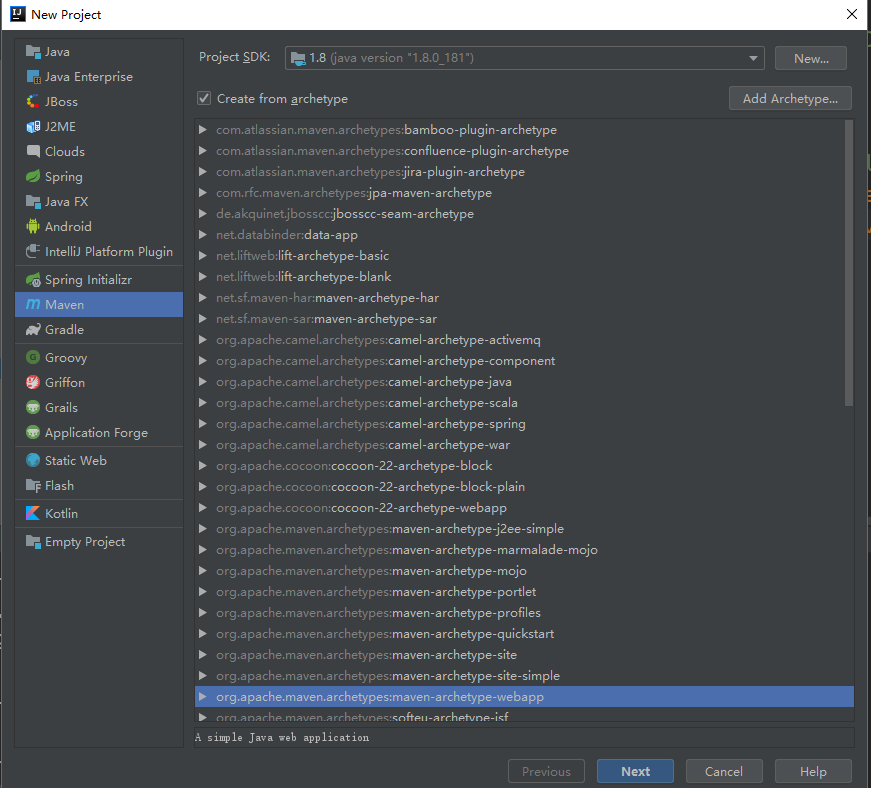Image resolution: width=871 pixels, height=788 pixels.
Task: Expand maven-archetype-webapp tree node
Action: pyautogui.click(x=203, y=697)
